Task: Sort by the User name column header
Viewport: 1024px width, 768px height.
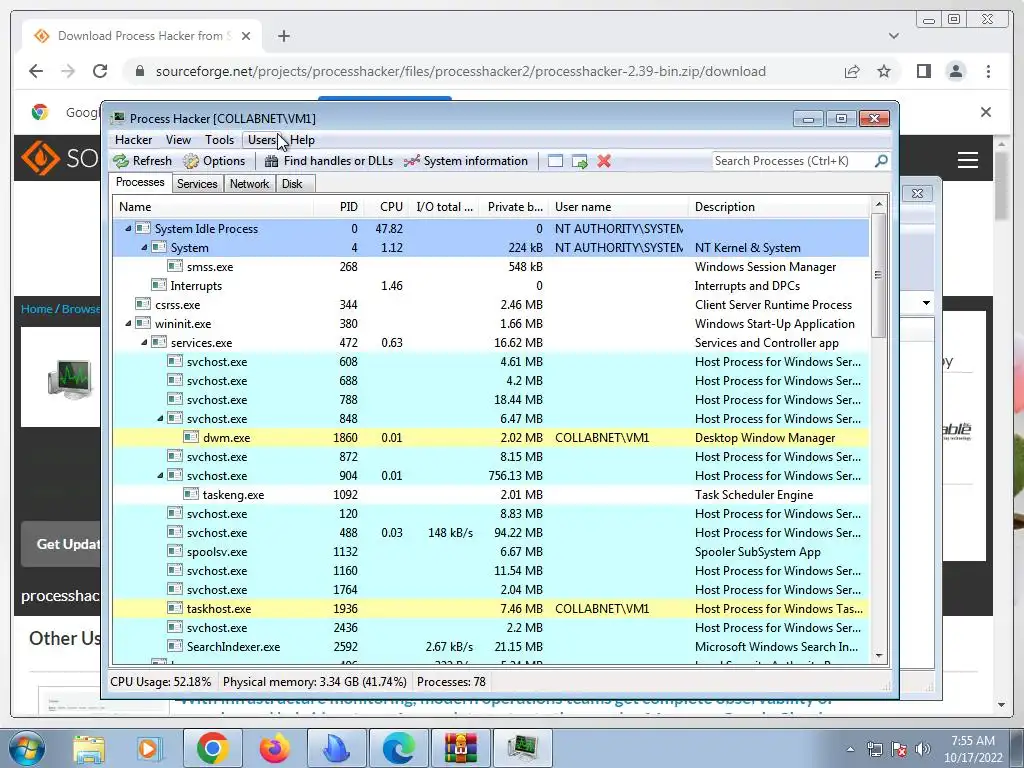Action: tap(618, 207)
